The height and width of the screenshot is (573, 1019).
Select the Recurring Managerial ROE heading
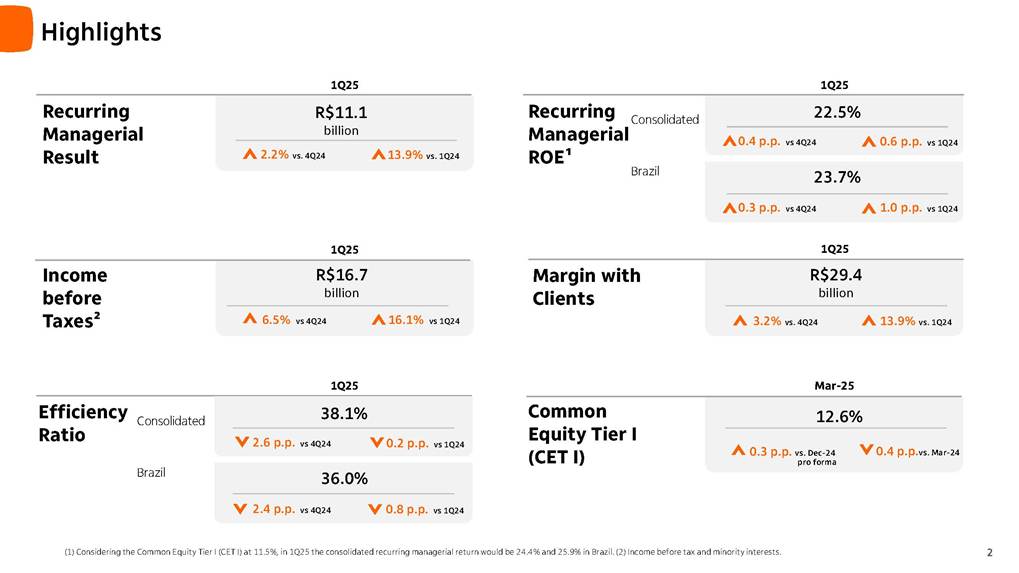click(x=577, y=134)
